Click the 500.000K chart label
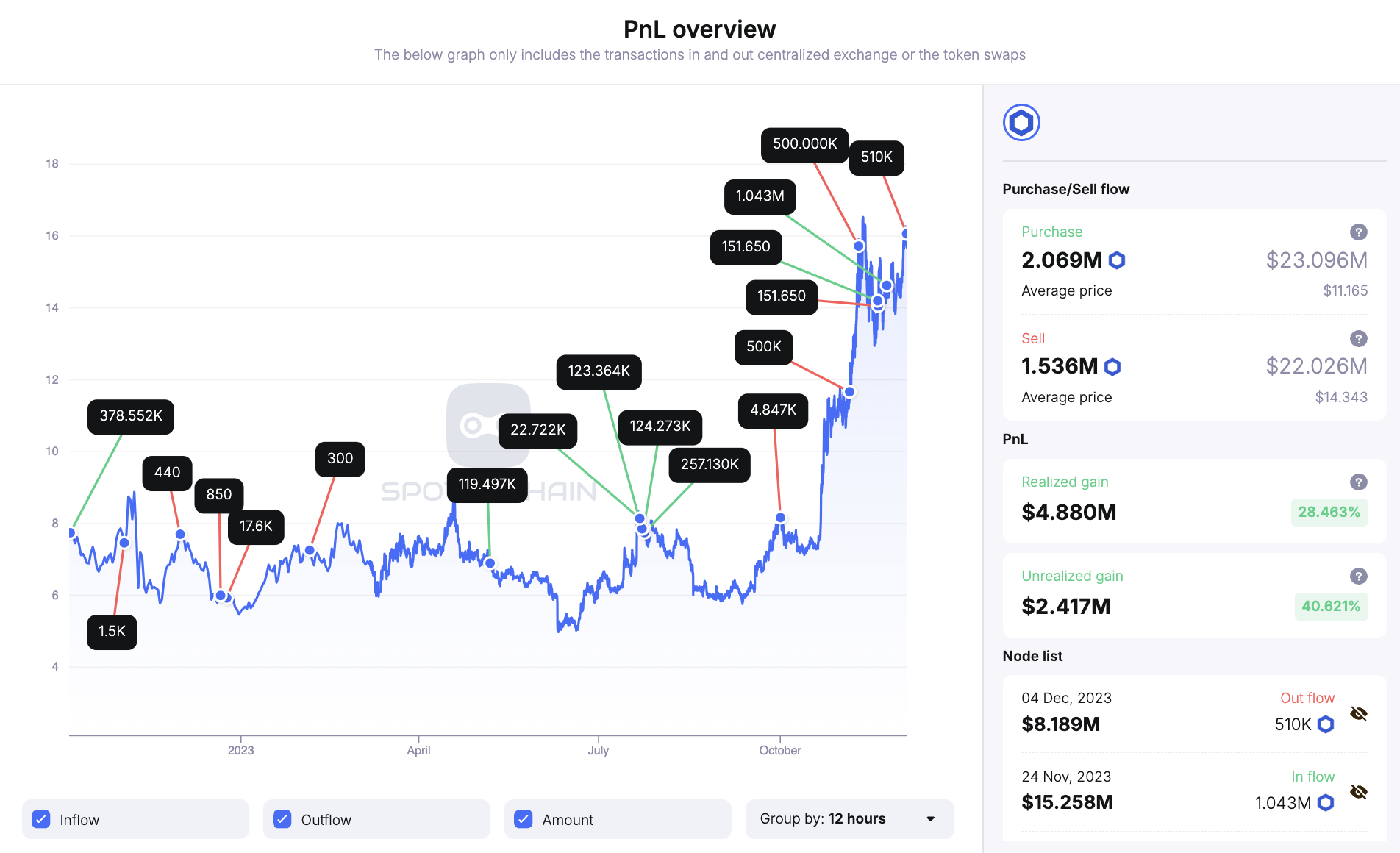The height and width of the screenshot is (853, 1400). pos(804,144)
